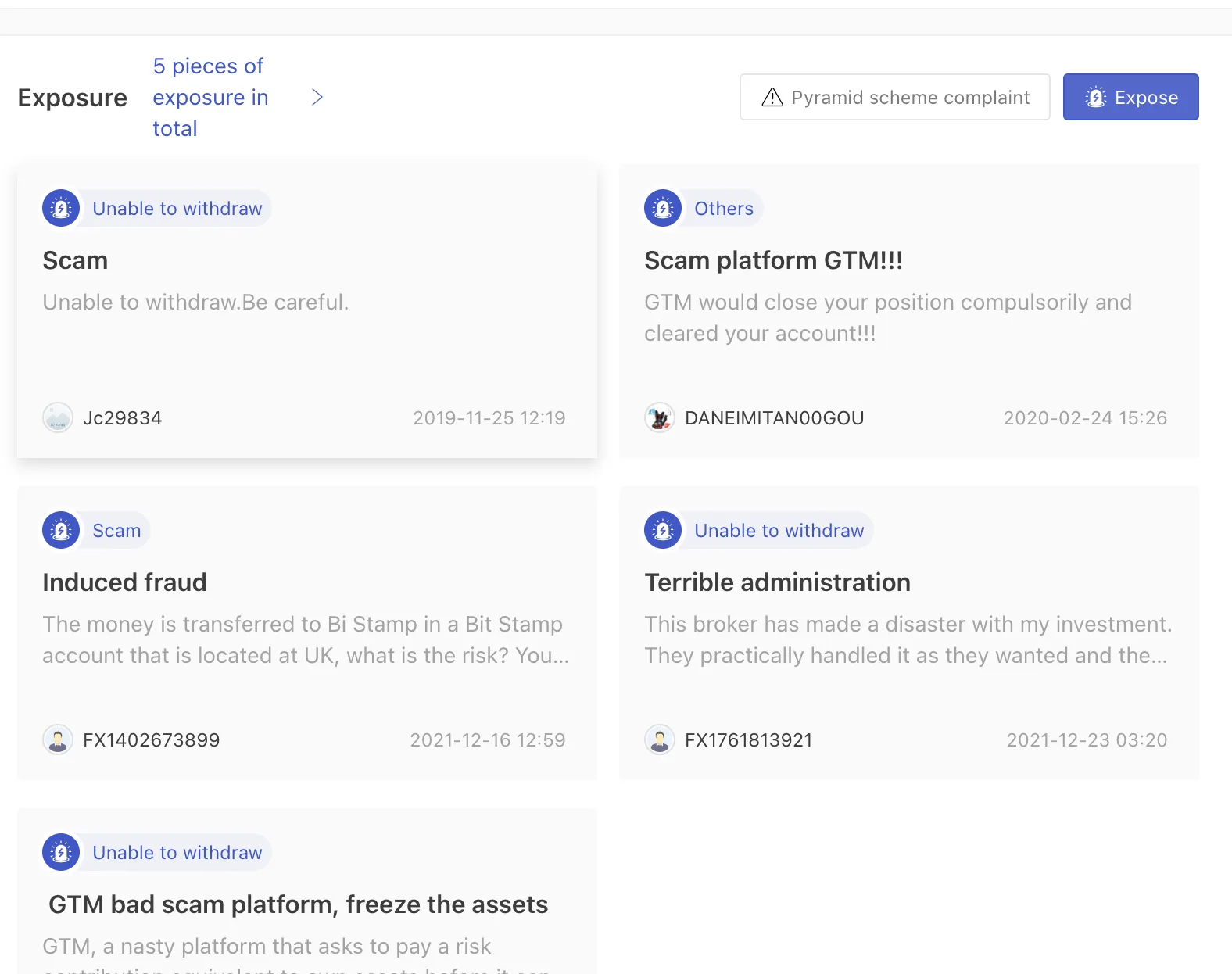Click the username DANEIMITAN00GOU

point(775,418)
